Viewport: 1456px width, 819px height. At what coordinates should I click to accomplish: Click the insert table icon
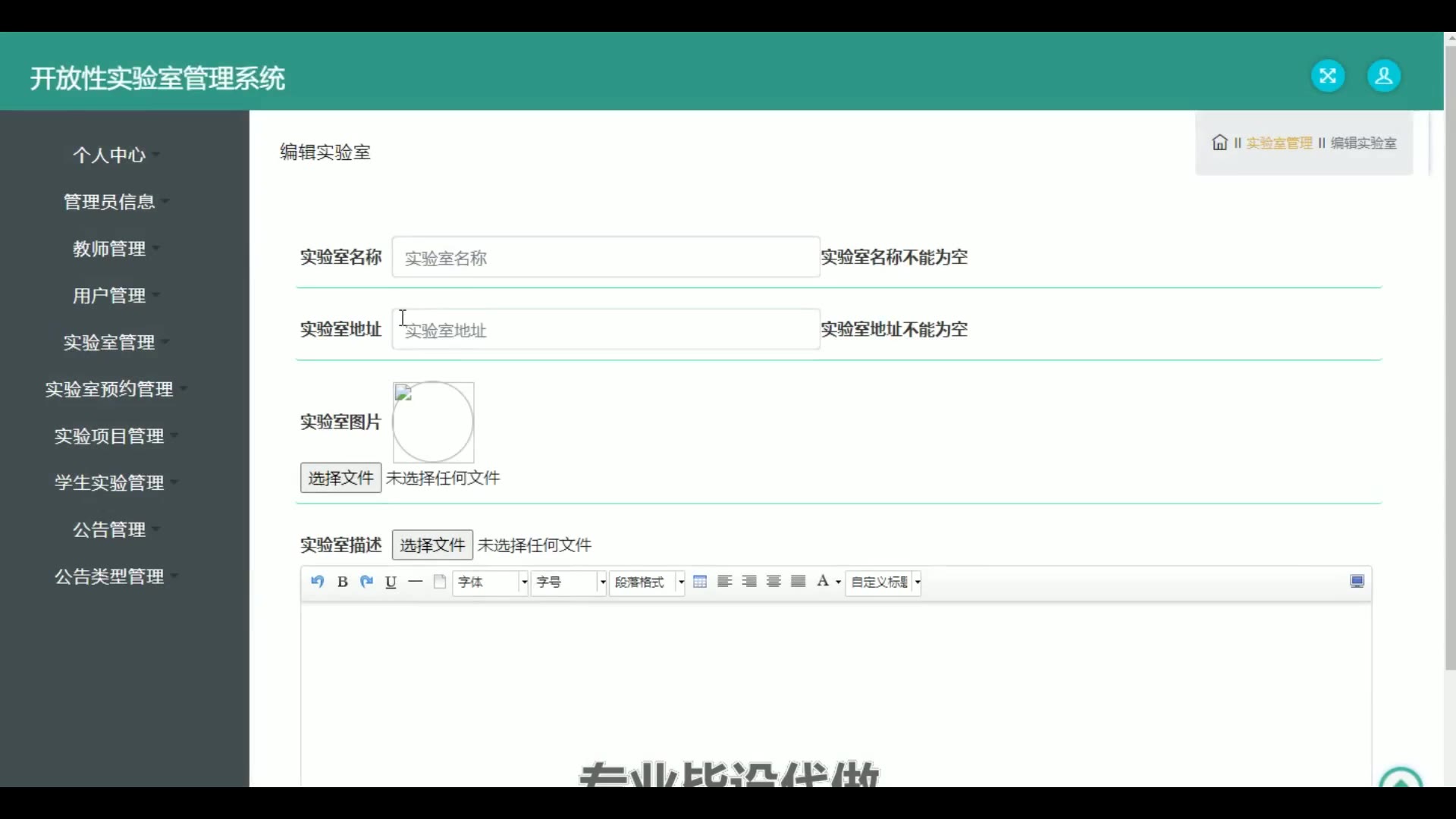point(700,582)
